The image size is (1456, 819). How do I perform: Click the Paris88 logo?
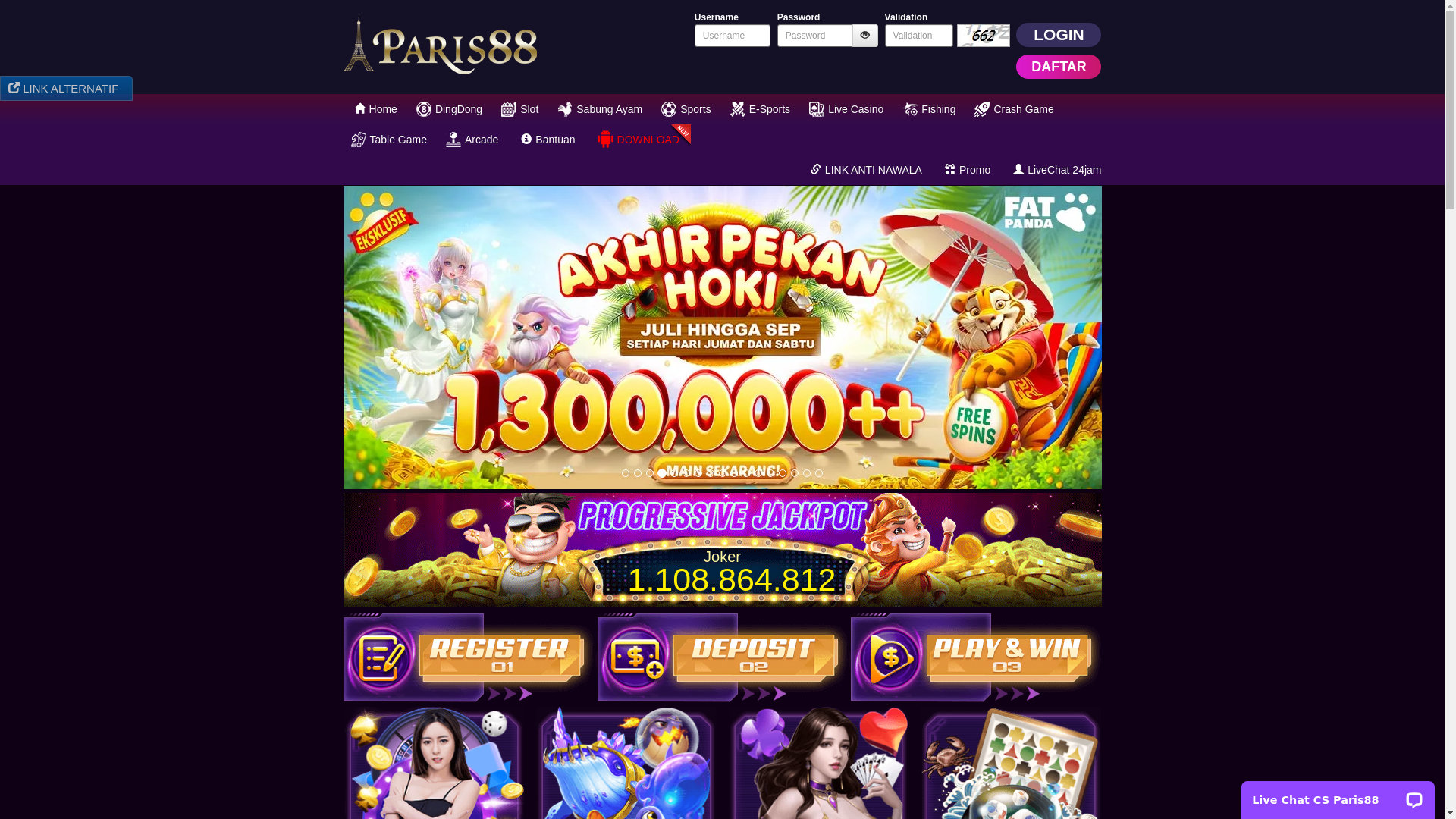[x=441, y=45]
